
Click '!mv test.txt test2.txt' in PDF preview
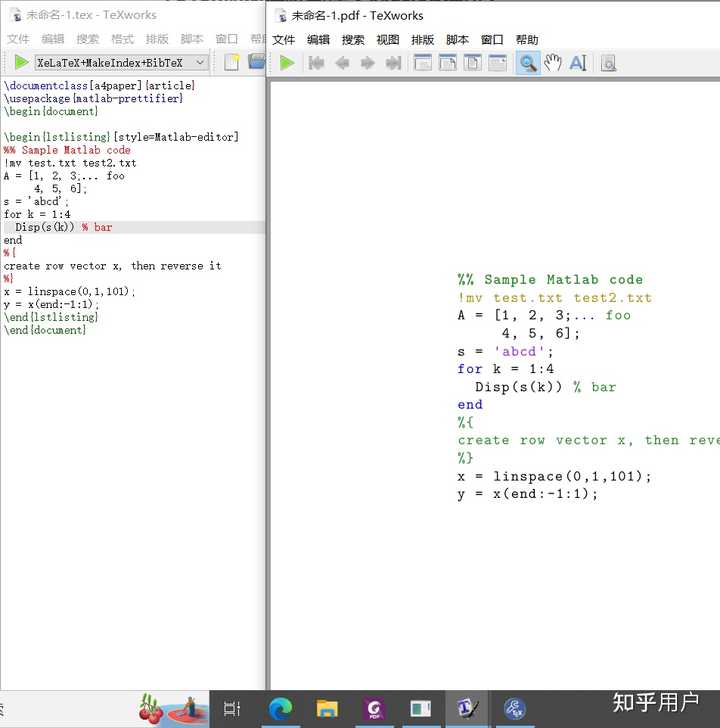tap(555, 298)
